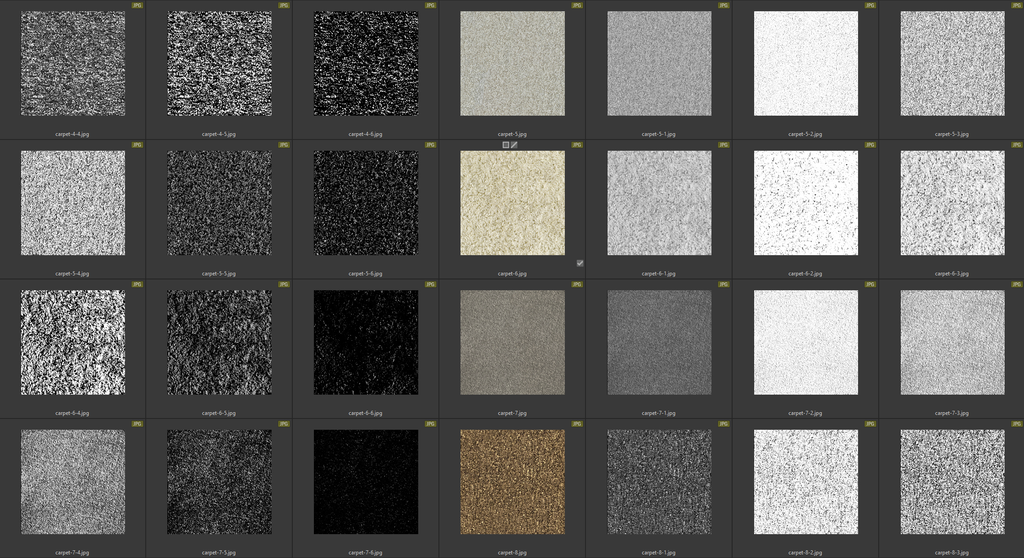Click the carpet-7-3.jpg filename label
This screenshot has height=558, width=1024.
[951, 412]
